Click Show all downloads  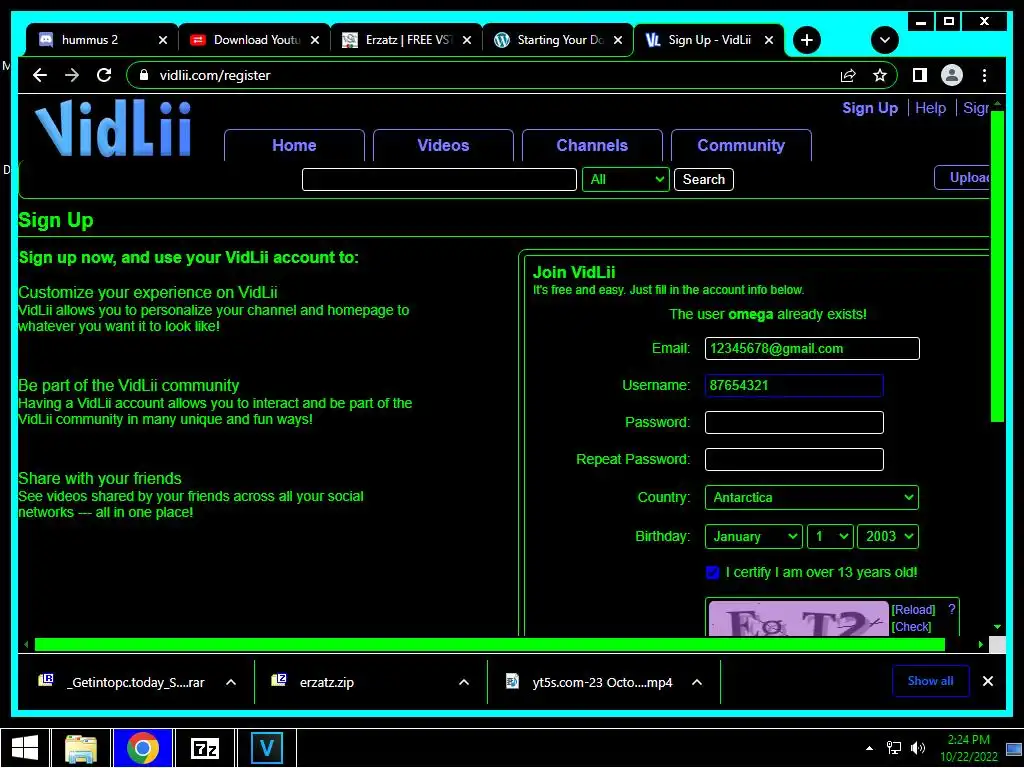pyautogui.click(x=930, y=680)
